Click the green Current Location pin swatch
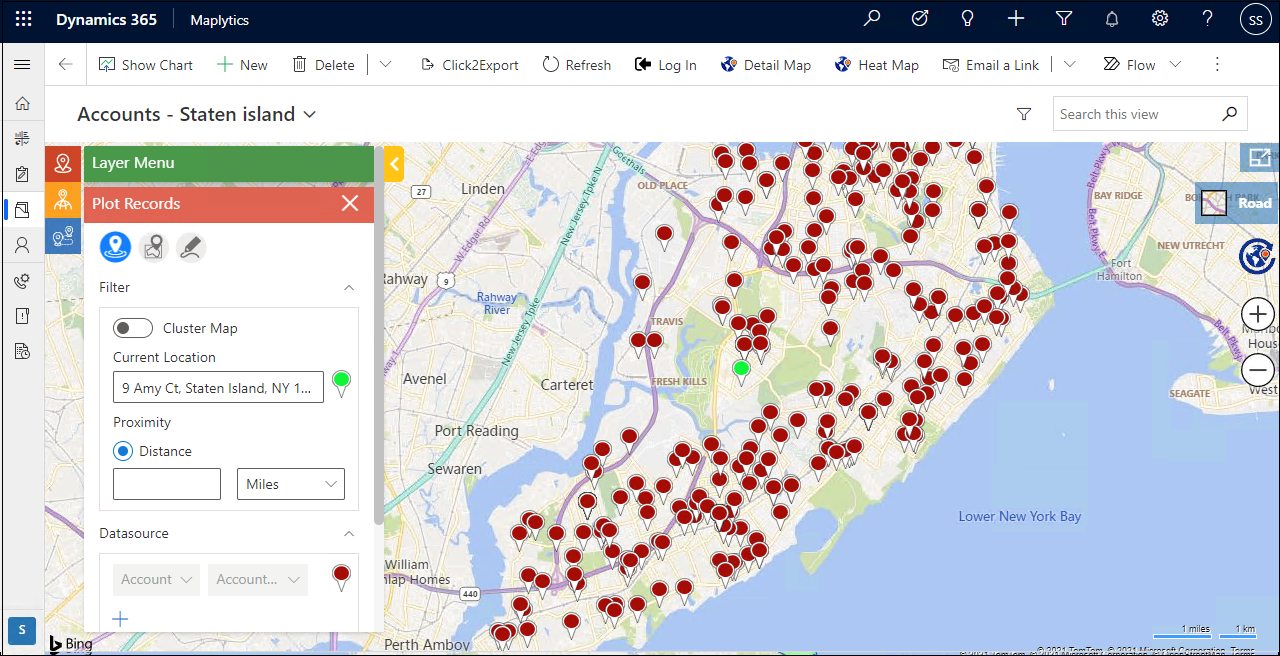Screen dimensions: 1280x656 [341, 383]
